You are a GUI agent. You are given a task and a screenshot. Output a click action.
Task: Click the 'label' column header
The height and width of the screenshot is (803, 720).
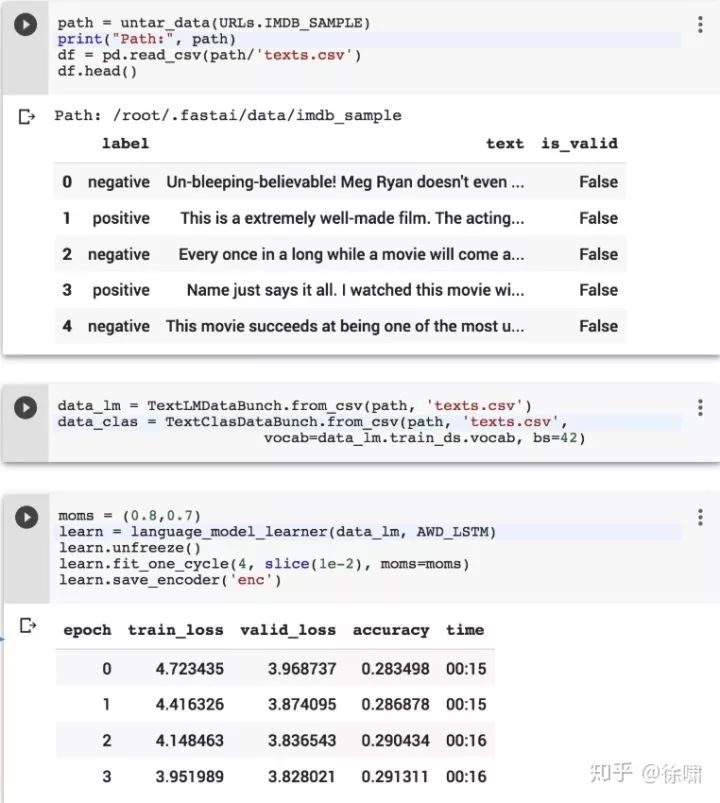click(125, 144)
